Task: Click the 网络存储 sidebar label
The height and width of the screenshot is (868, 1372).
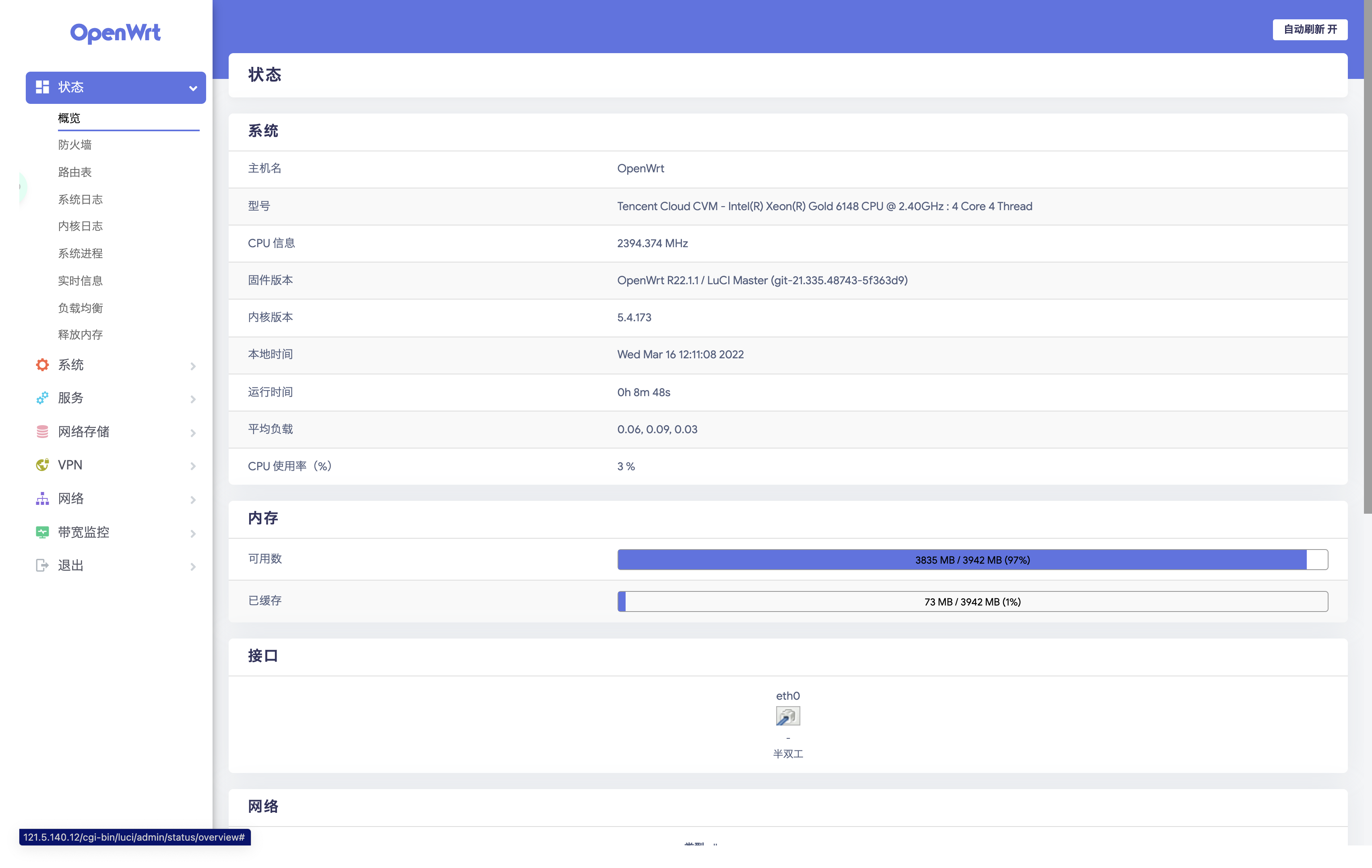Action: (x=84, y=432)
